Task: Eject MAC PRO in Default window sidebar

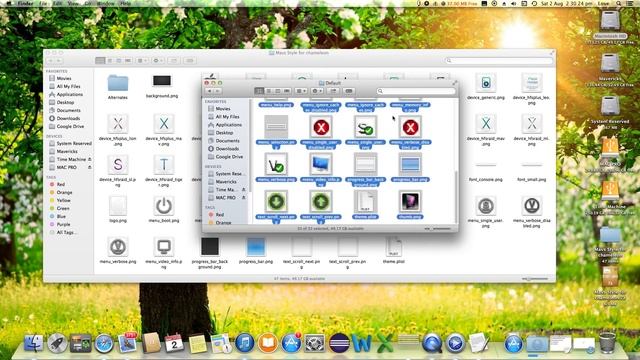Action: pos(243,198)
